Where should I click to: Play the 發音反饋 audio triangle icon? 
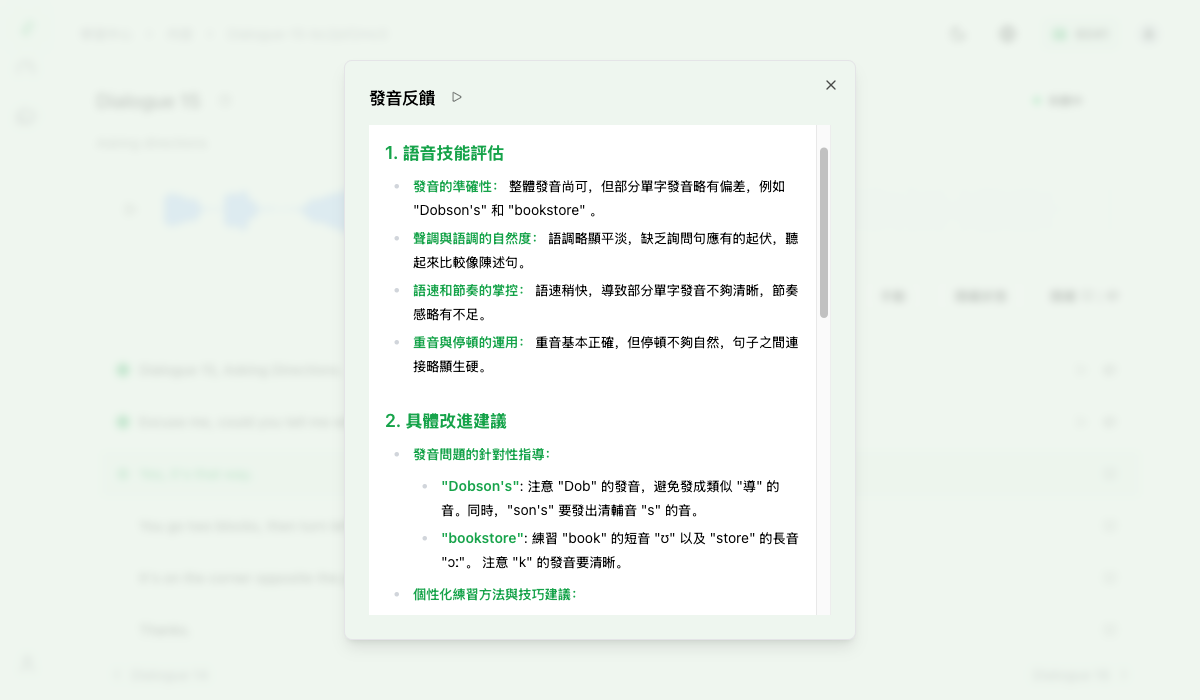pos(458,97)
